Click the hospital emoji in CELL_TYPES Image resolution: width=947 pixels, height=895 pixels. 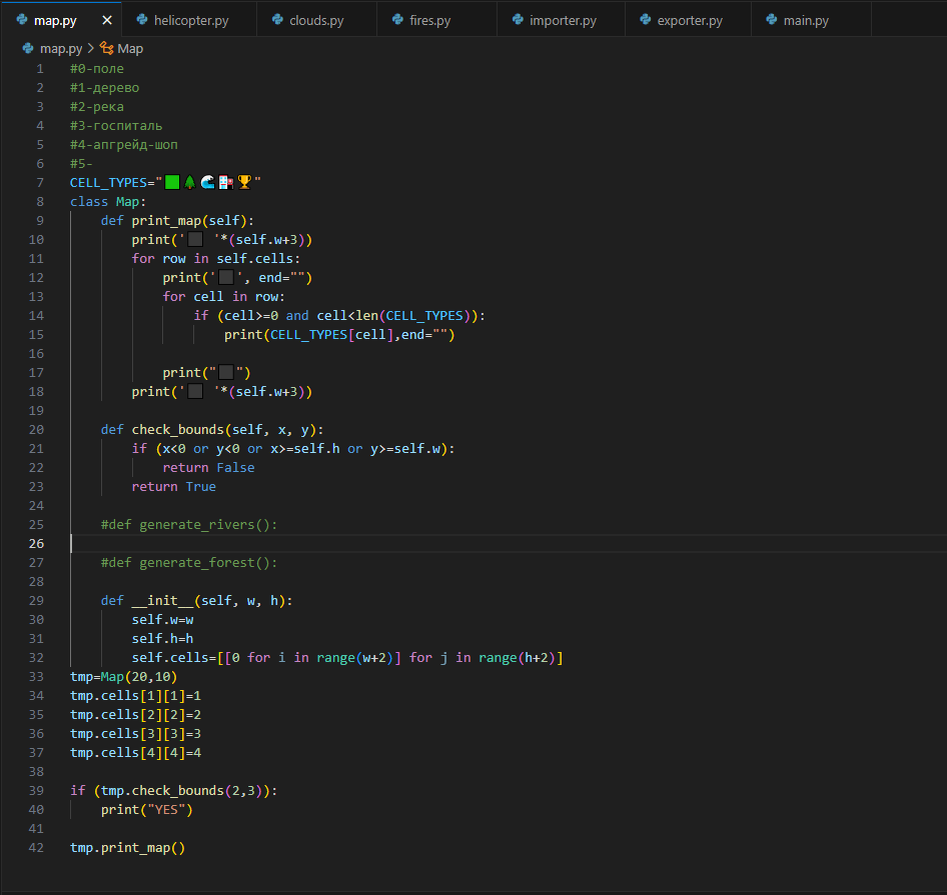point(226,182)
